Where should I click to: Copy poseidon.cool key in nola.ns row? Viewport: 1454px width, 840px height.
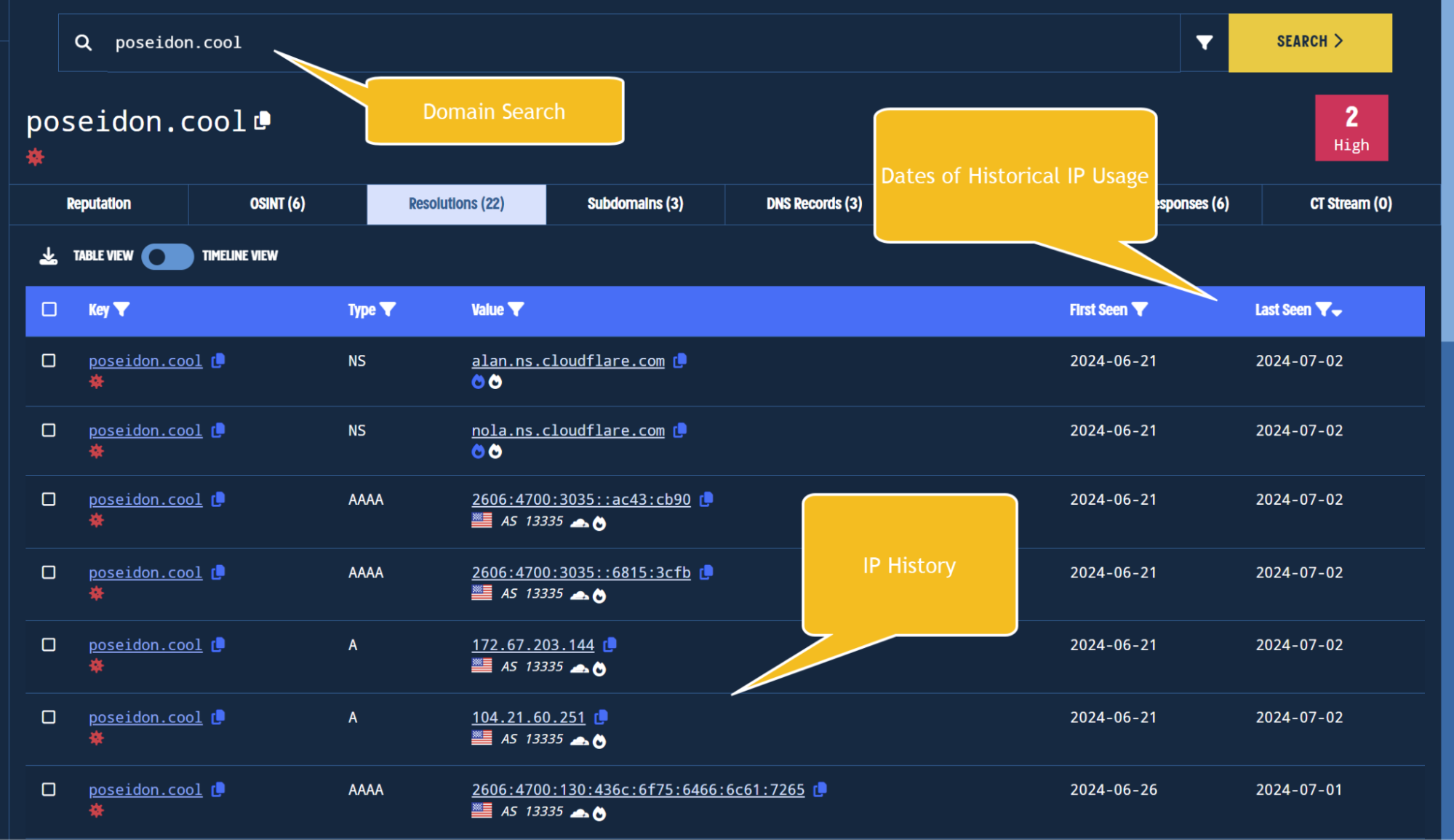pos(218,430)
